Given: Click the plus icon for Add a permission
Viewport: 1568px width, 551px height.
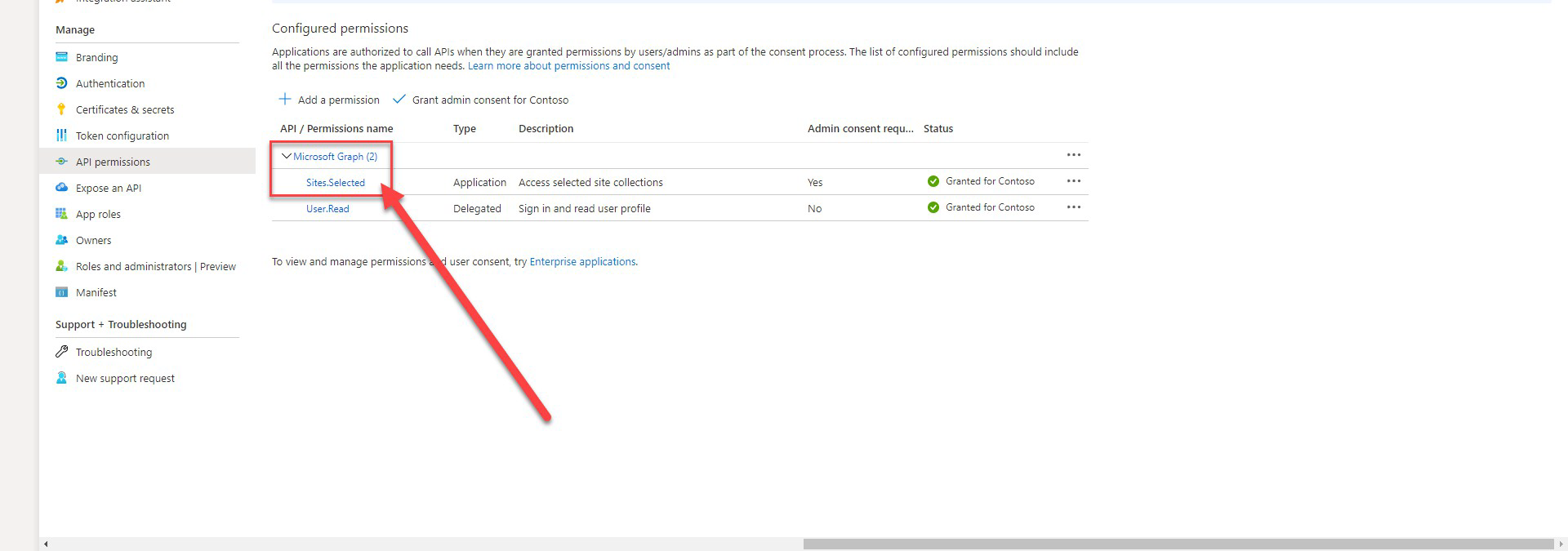Looking at the screenshot, I should tap(285, 99).
